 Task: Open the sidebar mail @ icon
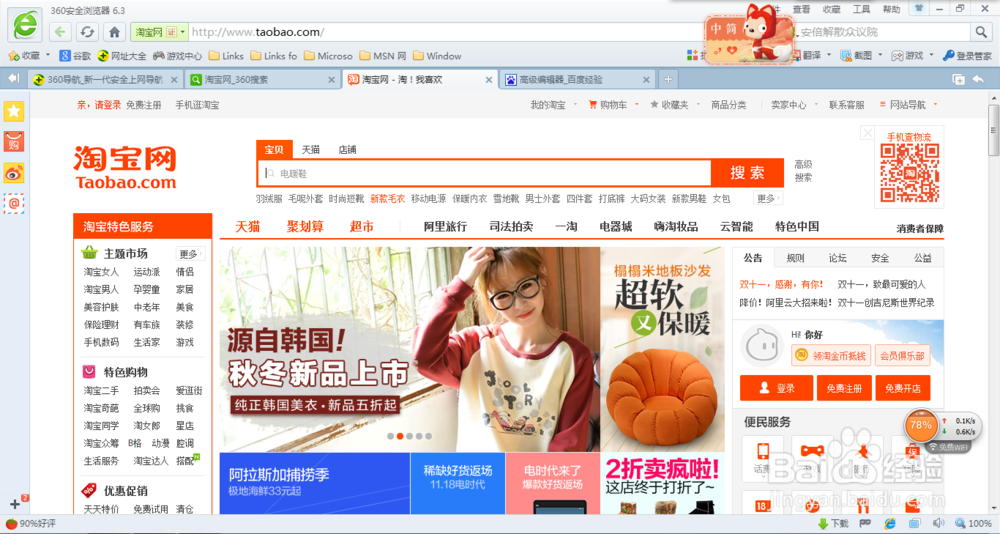(x=14, y=204)
